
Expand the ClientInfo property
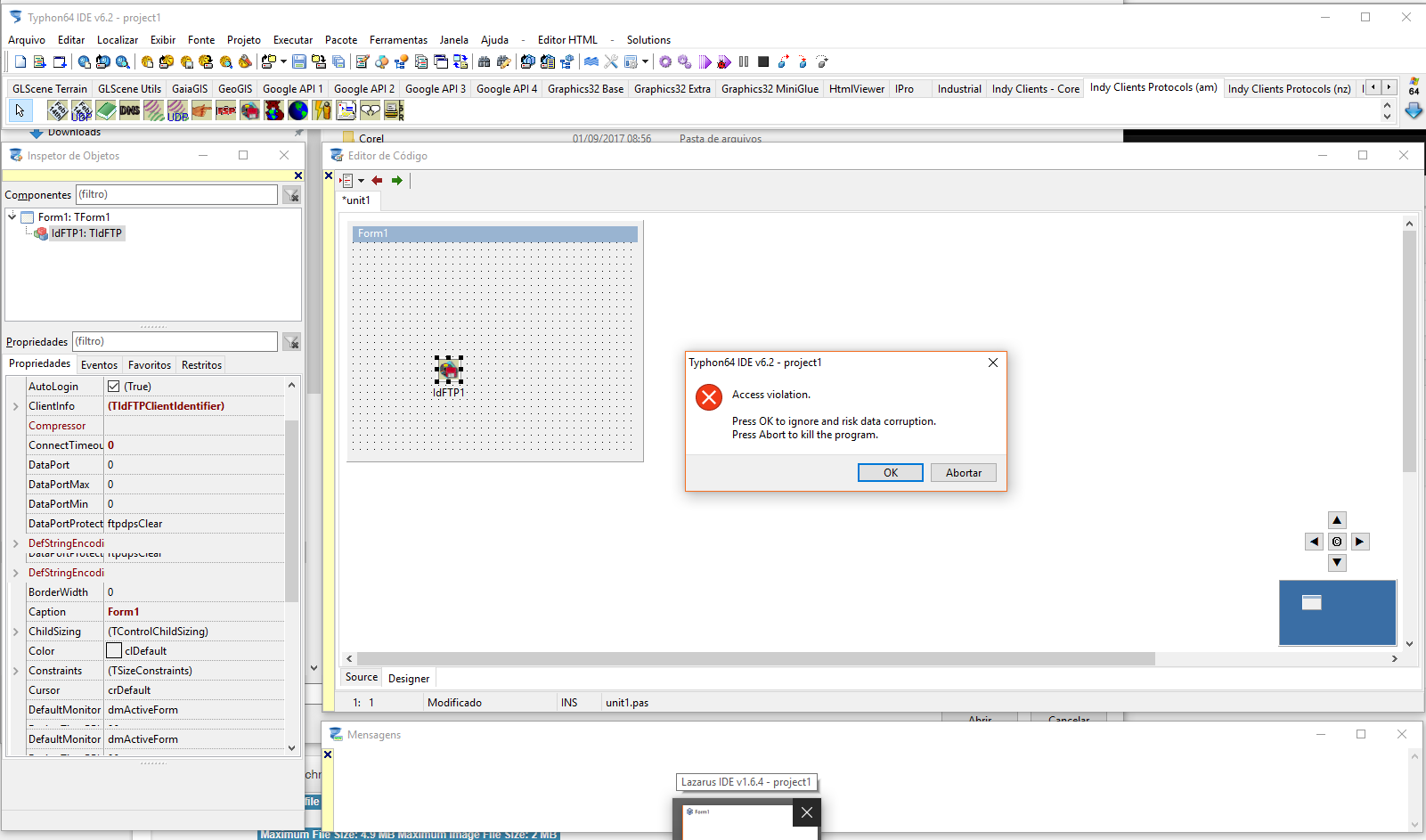15,406
